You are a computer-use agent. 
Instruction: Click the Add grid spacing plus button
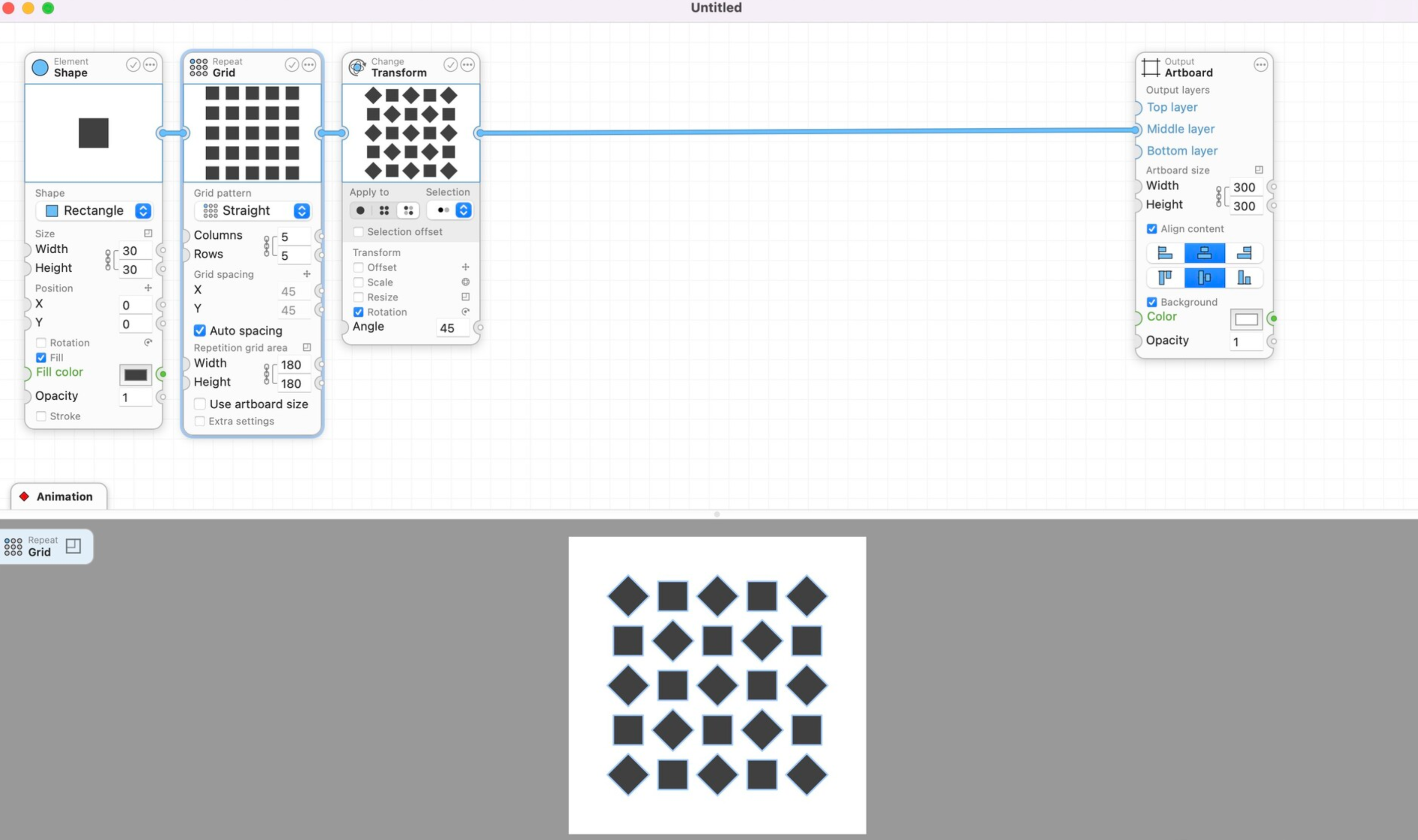(x=307, y=273)
